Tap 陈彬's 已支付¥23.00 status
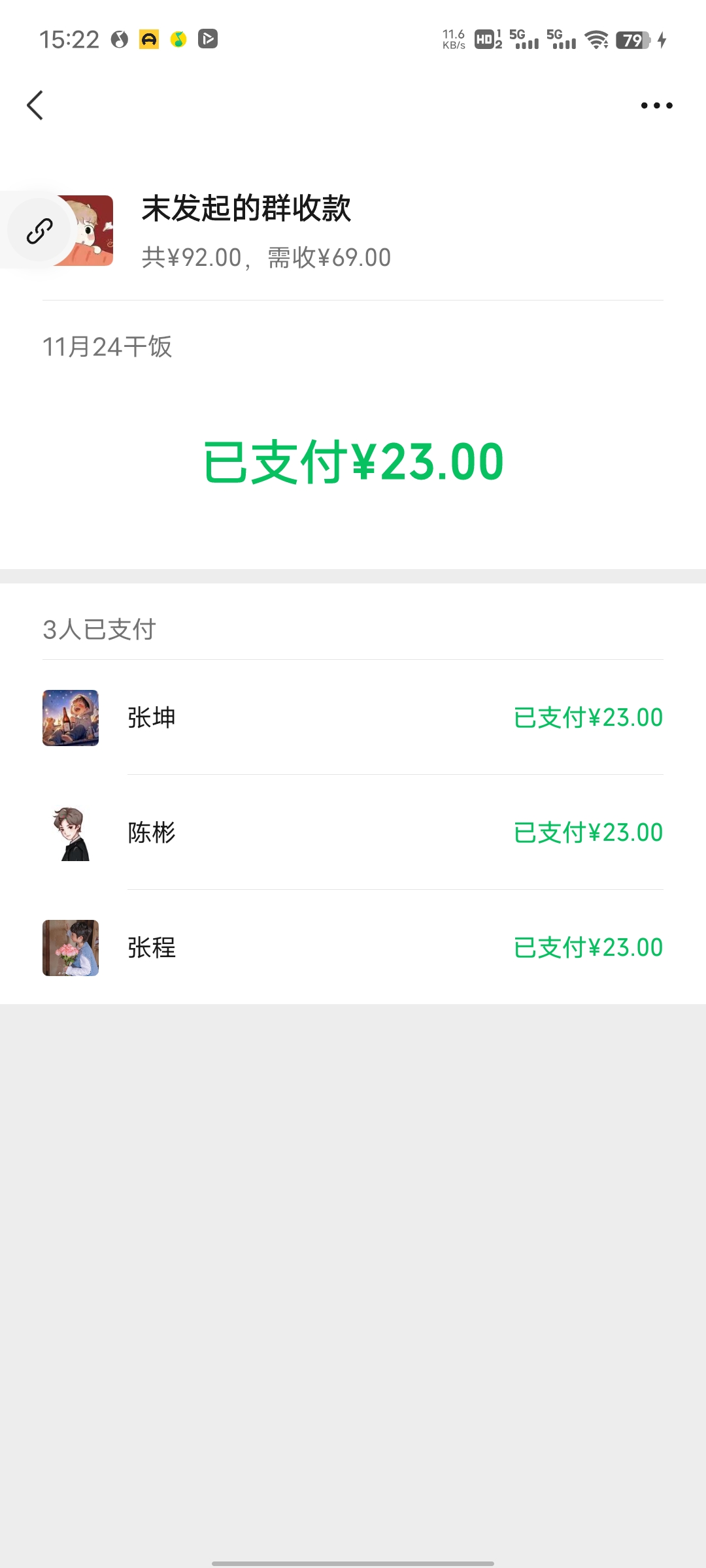The image size is (706, 1568). pyautogui.click(x=588, y=833)
